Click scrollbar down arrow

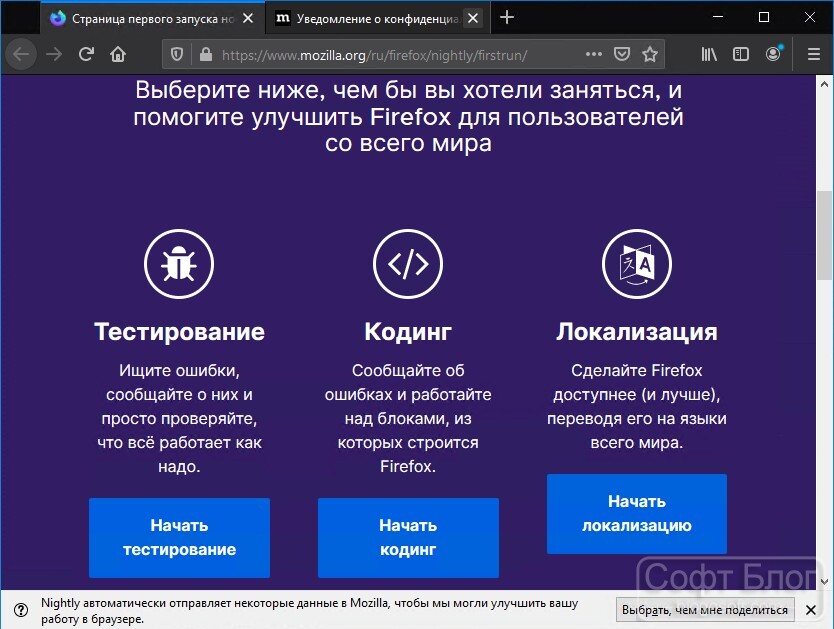tap(824, 581)
